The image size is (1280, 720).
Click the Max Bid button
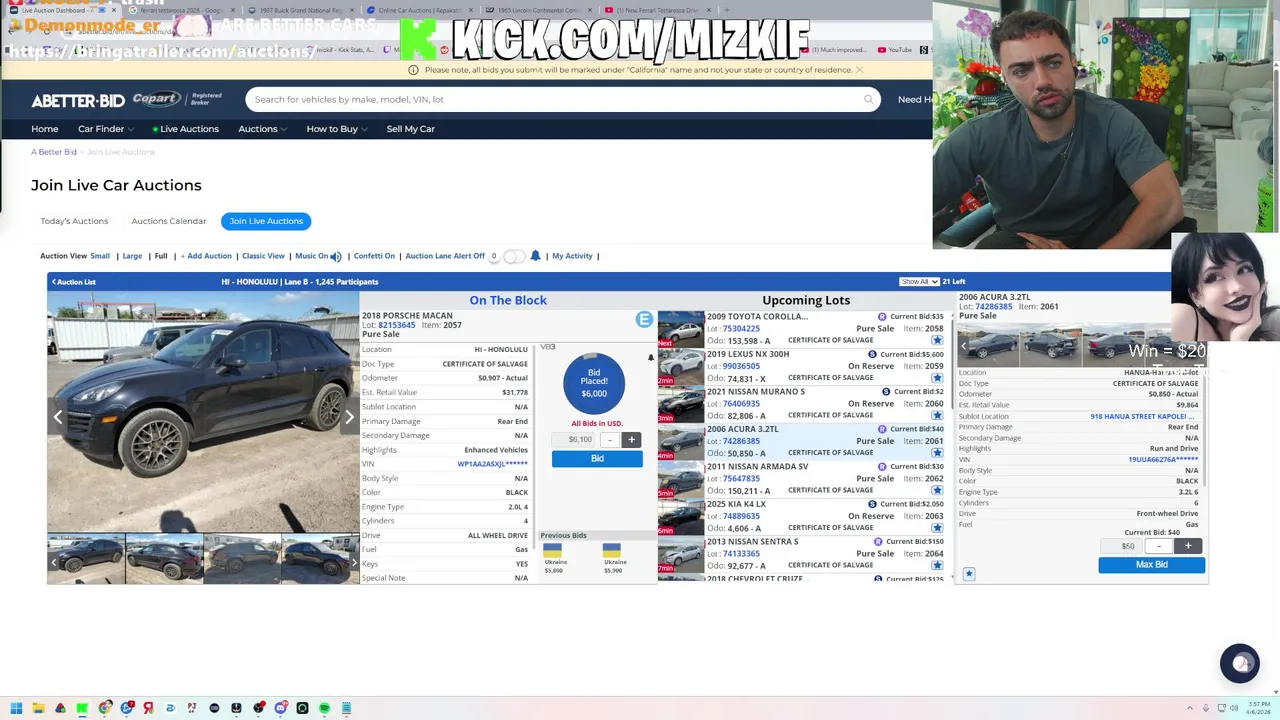1152,565
